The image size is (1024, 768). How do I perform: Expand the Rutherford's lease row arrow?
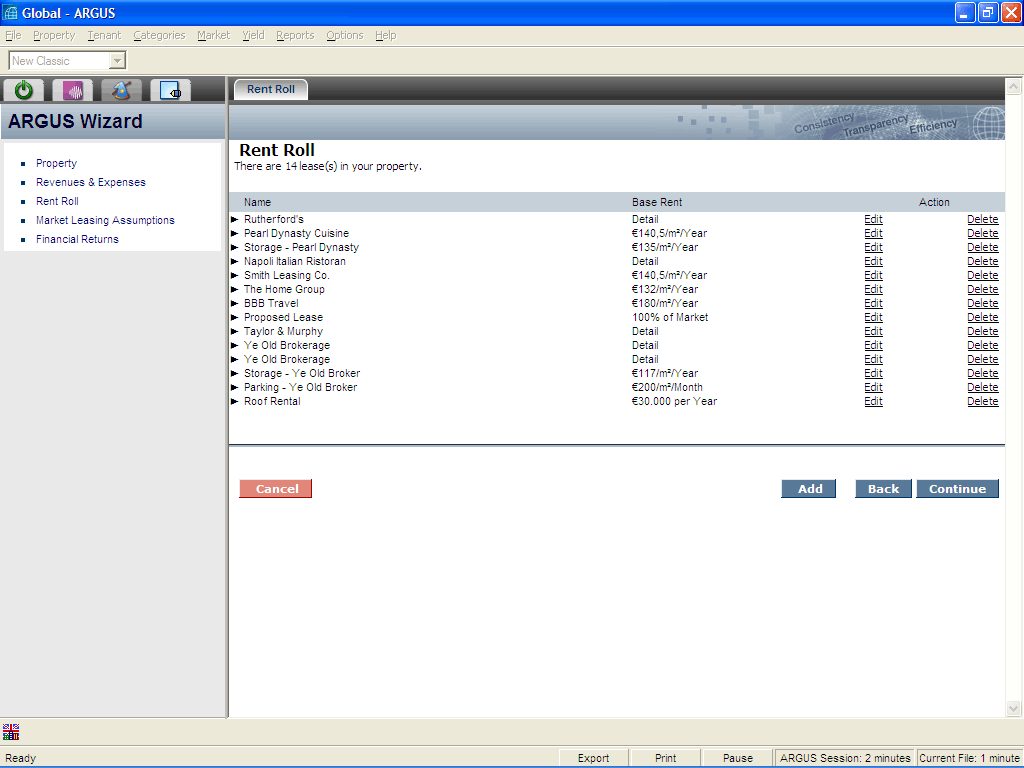(x=234, y=219)
